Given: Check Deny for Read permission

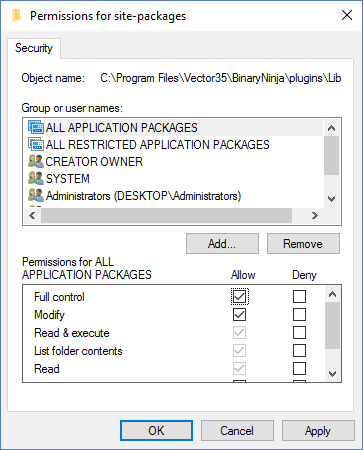Looking at the screenshot, I should (x=299, y=368).
